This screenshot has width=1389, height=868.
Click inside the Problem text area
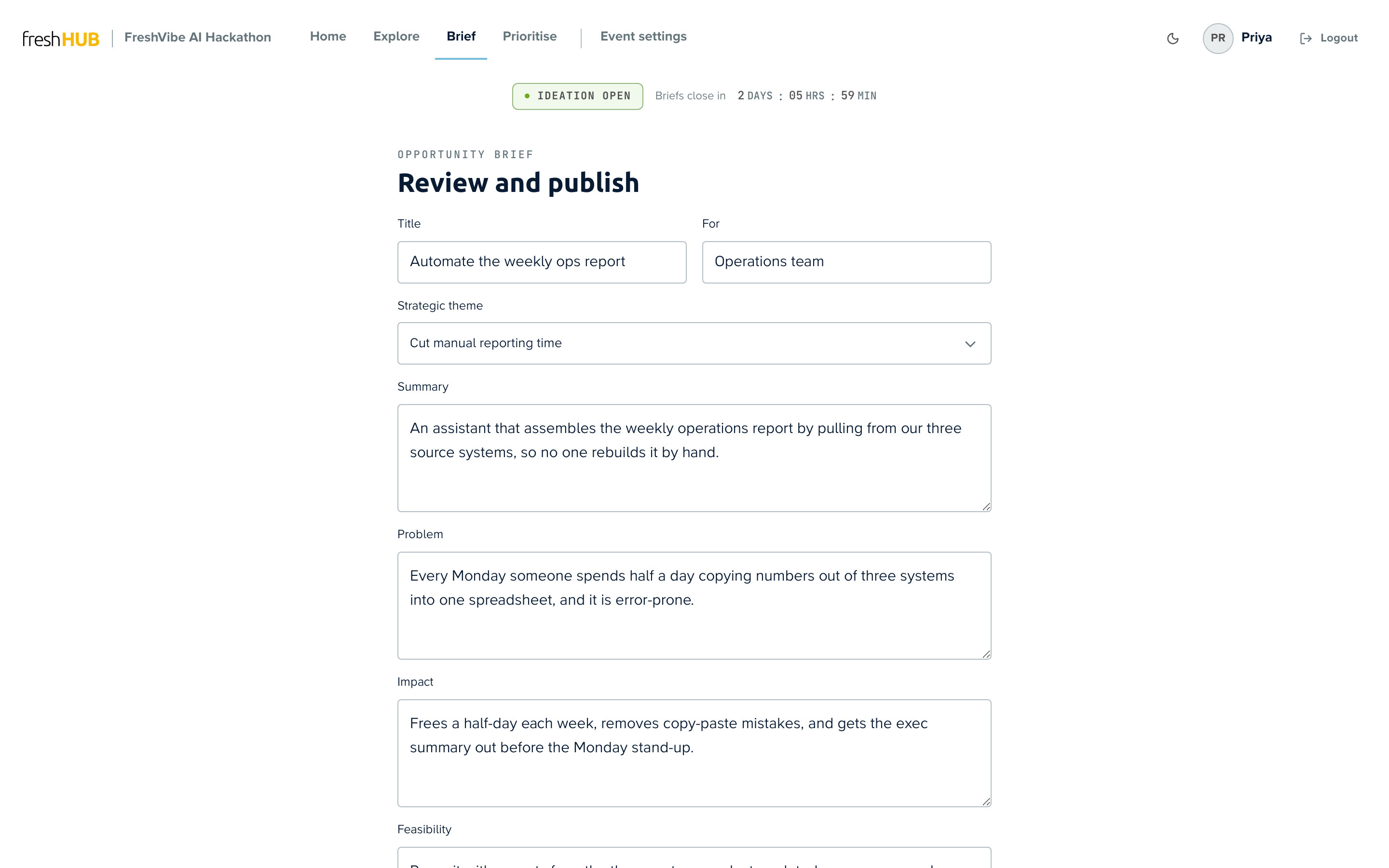694,606
